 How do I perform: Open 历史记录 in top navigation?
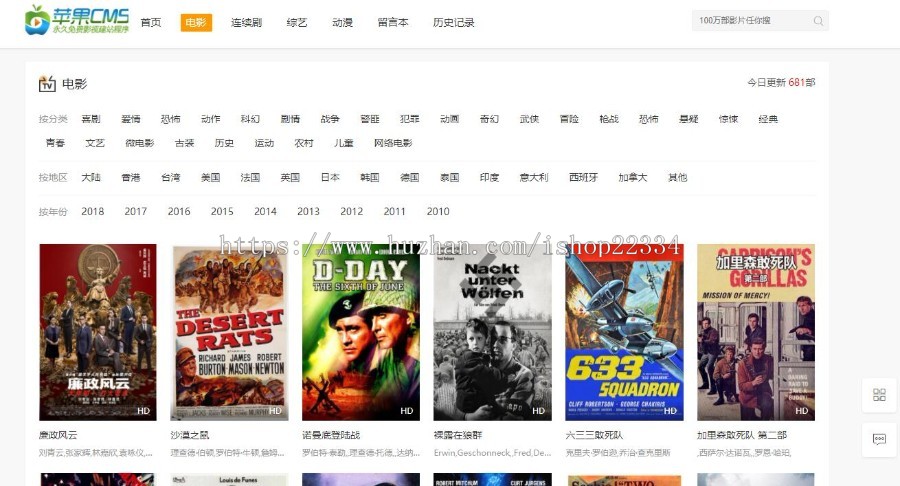coord(453,23)
